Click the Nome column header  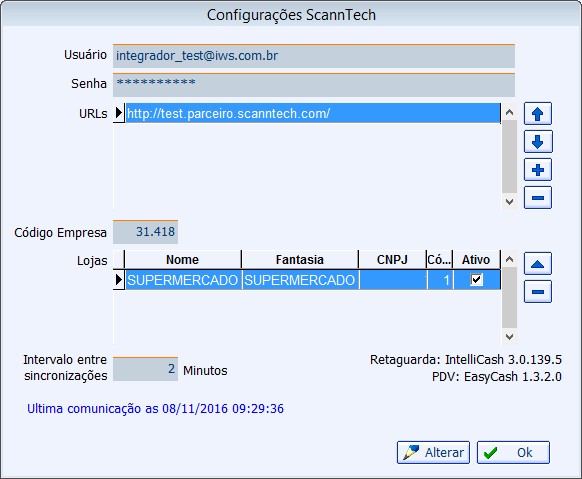coord(183,259)
